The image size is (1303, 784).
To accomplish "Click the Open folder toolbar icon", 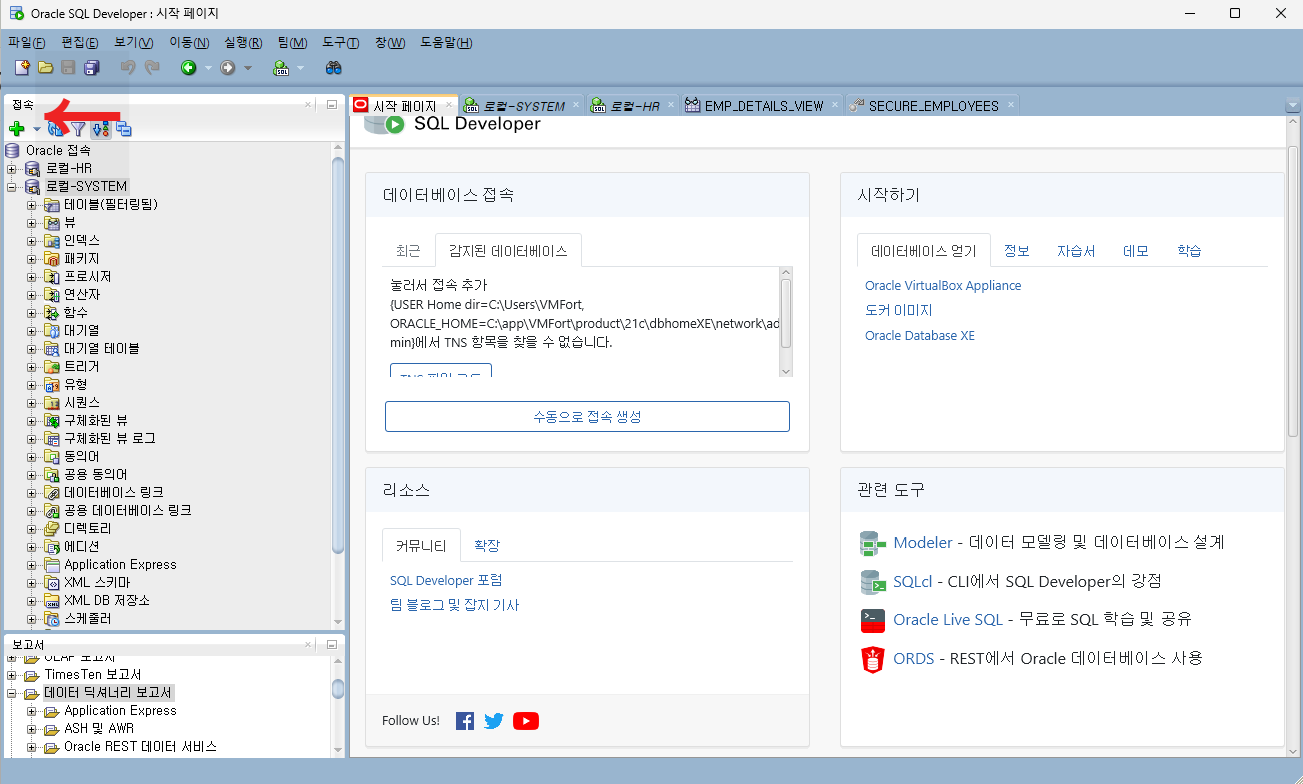I will [45, 68].
